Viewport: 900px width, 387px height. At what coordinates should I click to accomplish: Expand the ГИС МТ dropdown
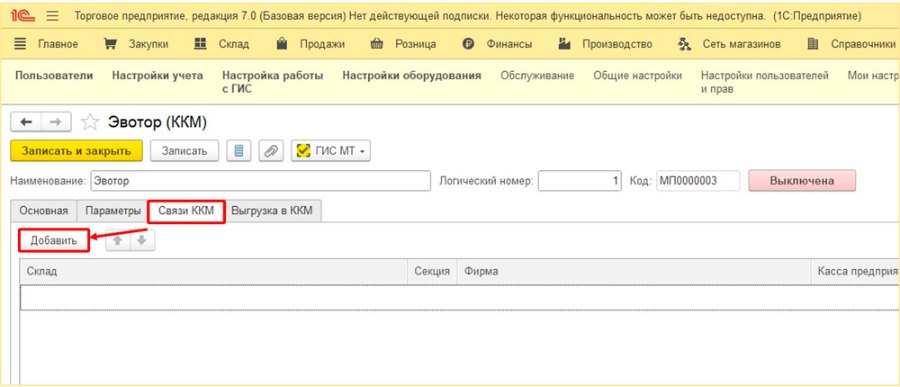click(x=331, y=151)
